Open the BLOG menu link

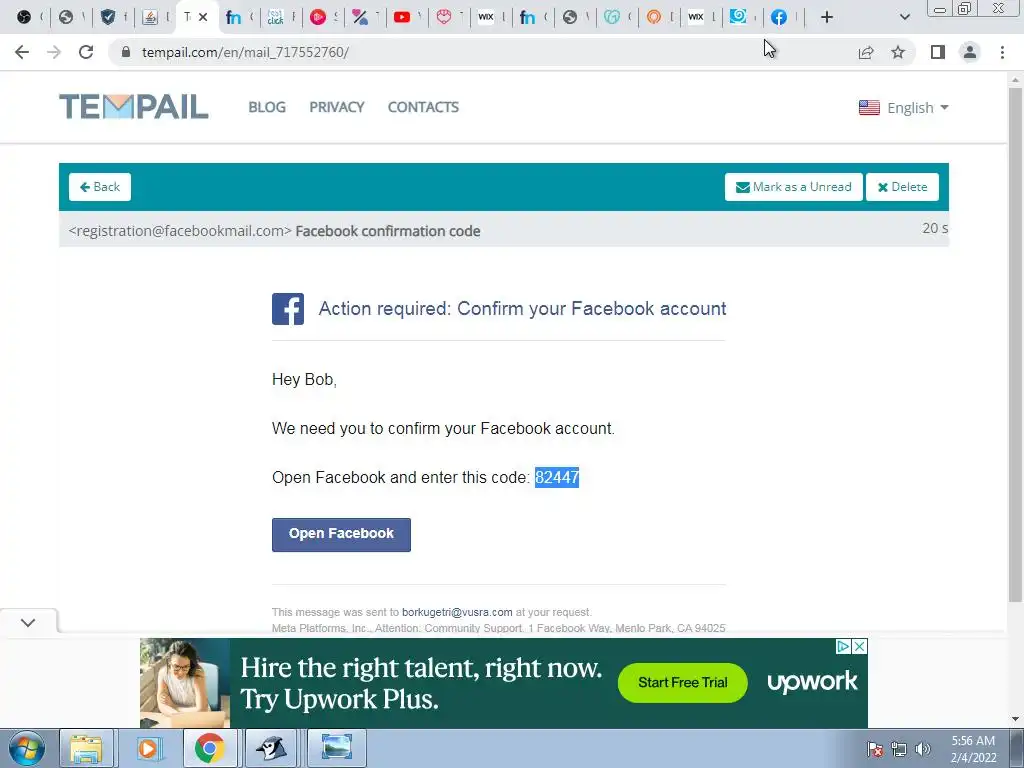(x=267, y=107)
